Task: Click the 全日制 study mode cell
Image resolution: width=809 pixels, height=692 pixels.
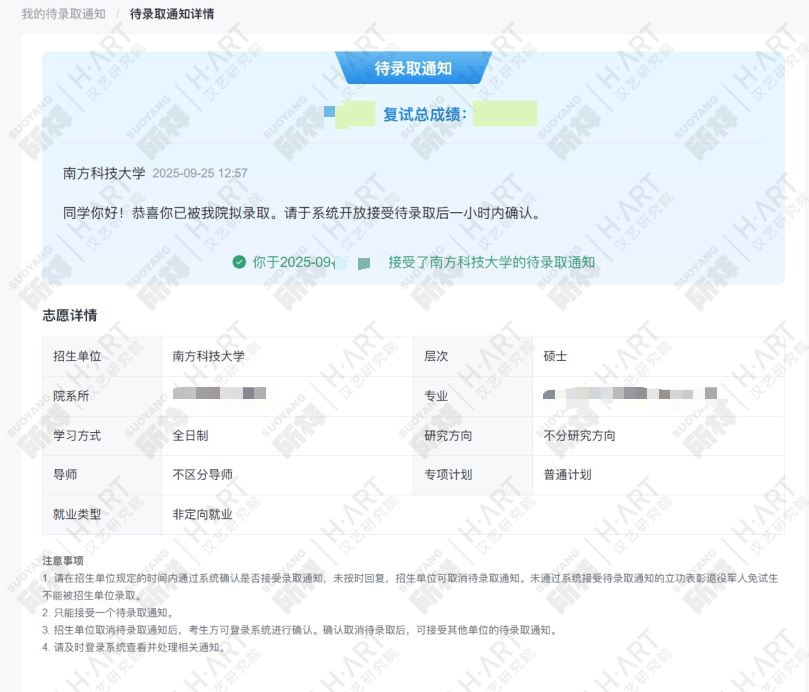Action: tap(190, 436)
